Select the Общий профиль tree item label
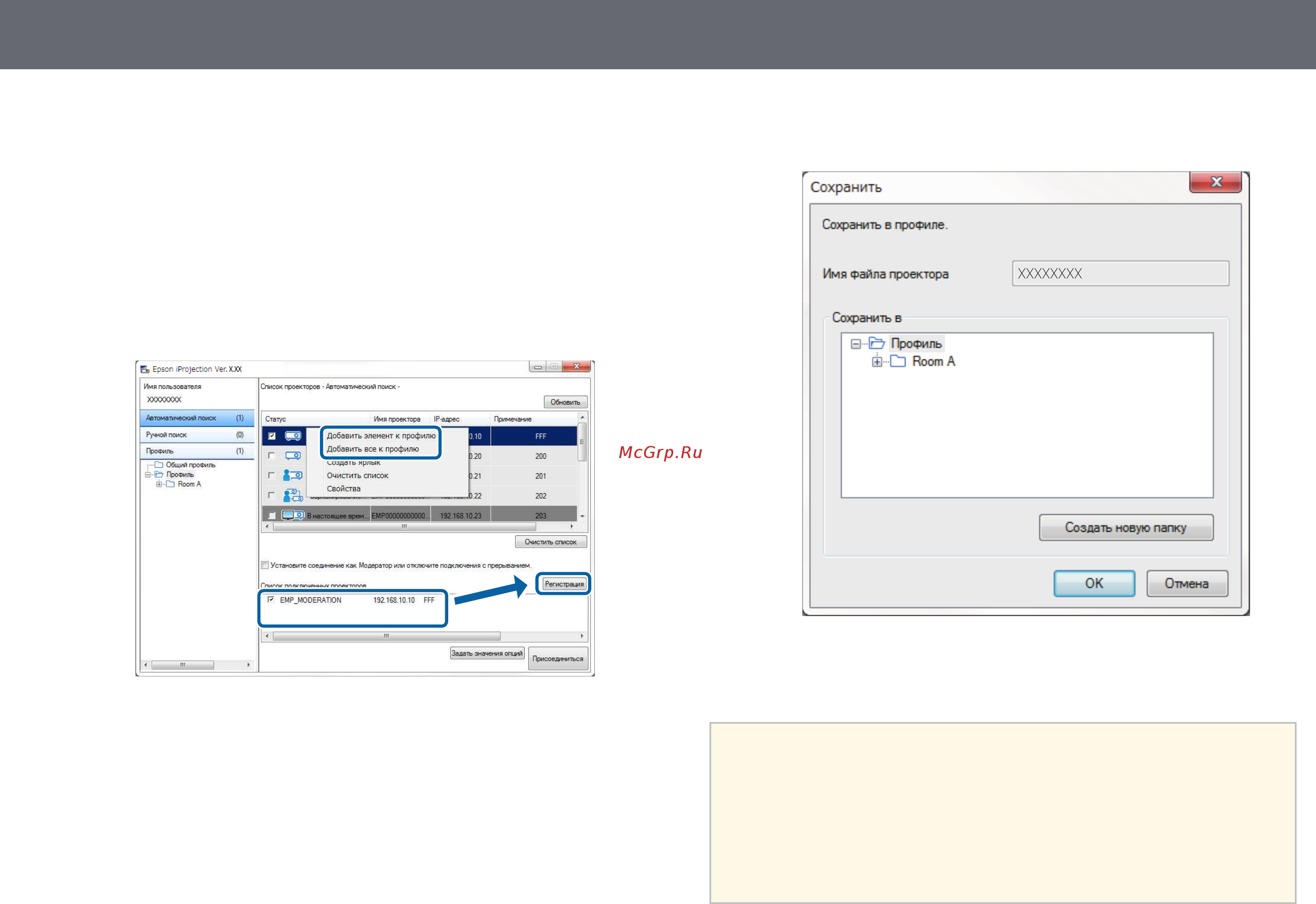The image size is (1316, 904). pos(190,465)
